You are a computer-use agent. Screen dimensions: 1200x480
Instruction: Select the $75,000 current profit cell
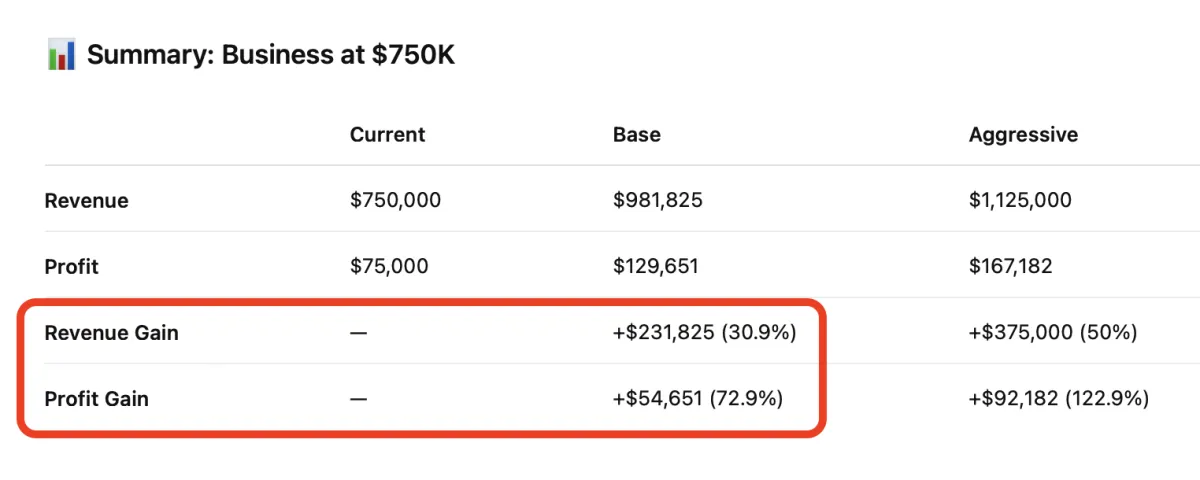point(389,267)
